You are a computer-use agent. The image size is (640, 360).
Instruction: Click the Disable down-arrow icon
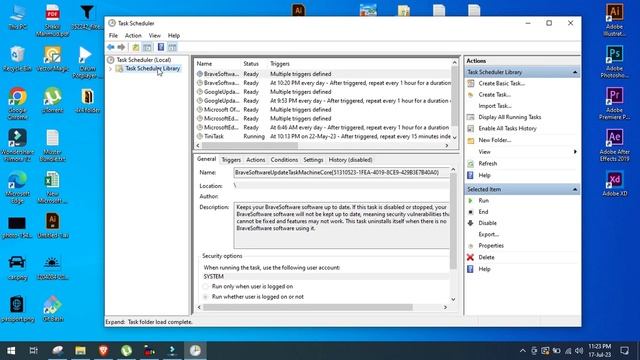pos(470,223)
